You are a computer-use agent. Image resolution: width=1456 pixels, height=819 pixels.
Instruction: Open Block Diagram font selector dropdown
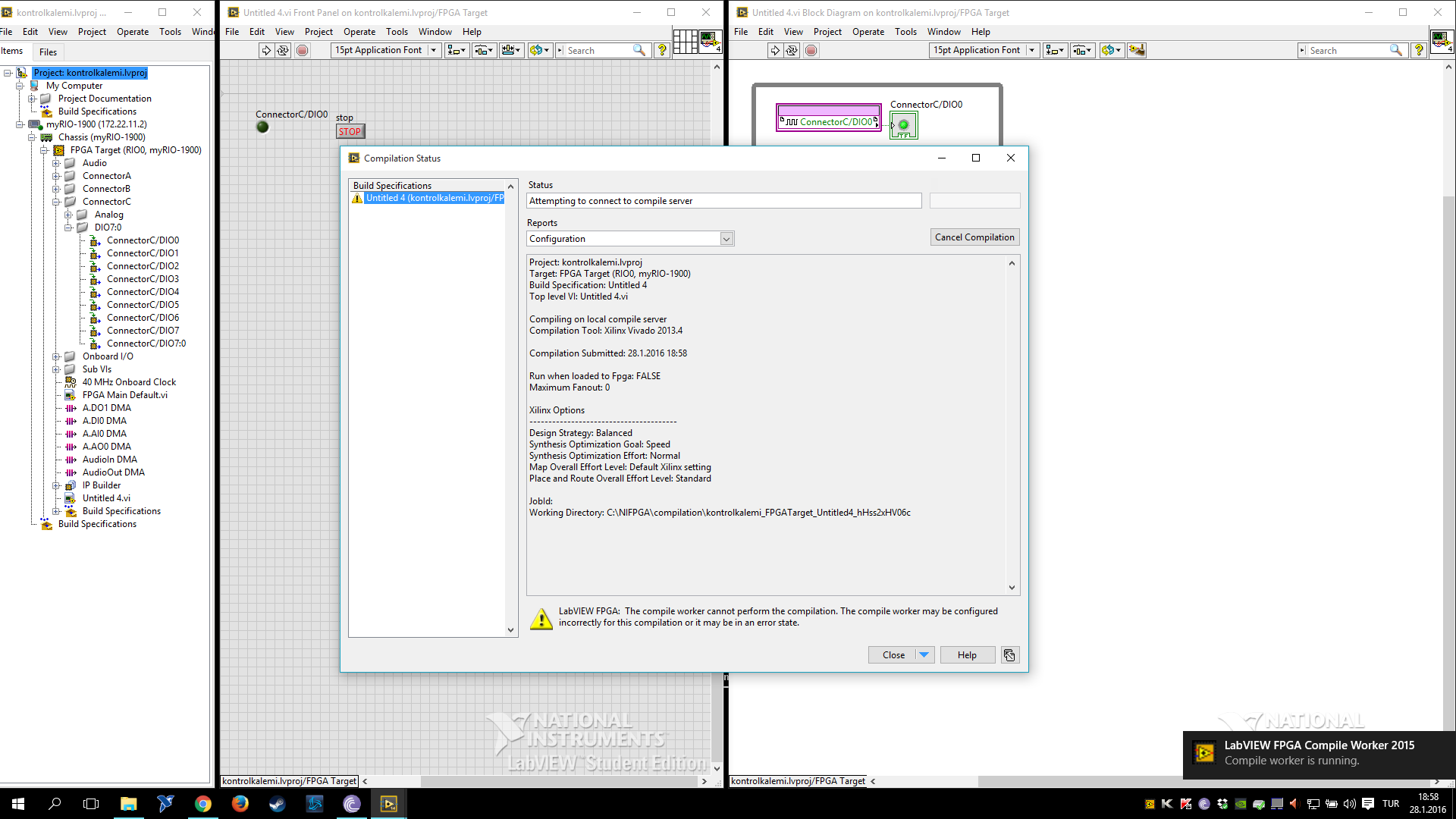click(x=1032, y=50)
